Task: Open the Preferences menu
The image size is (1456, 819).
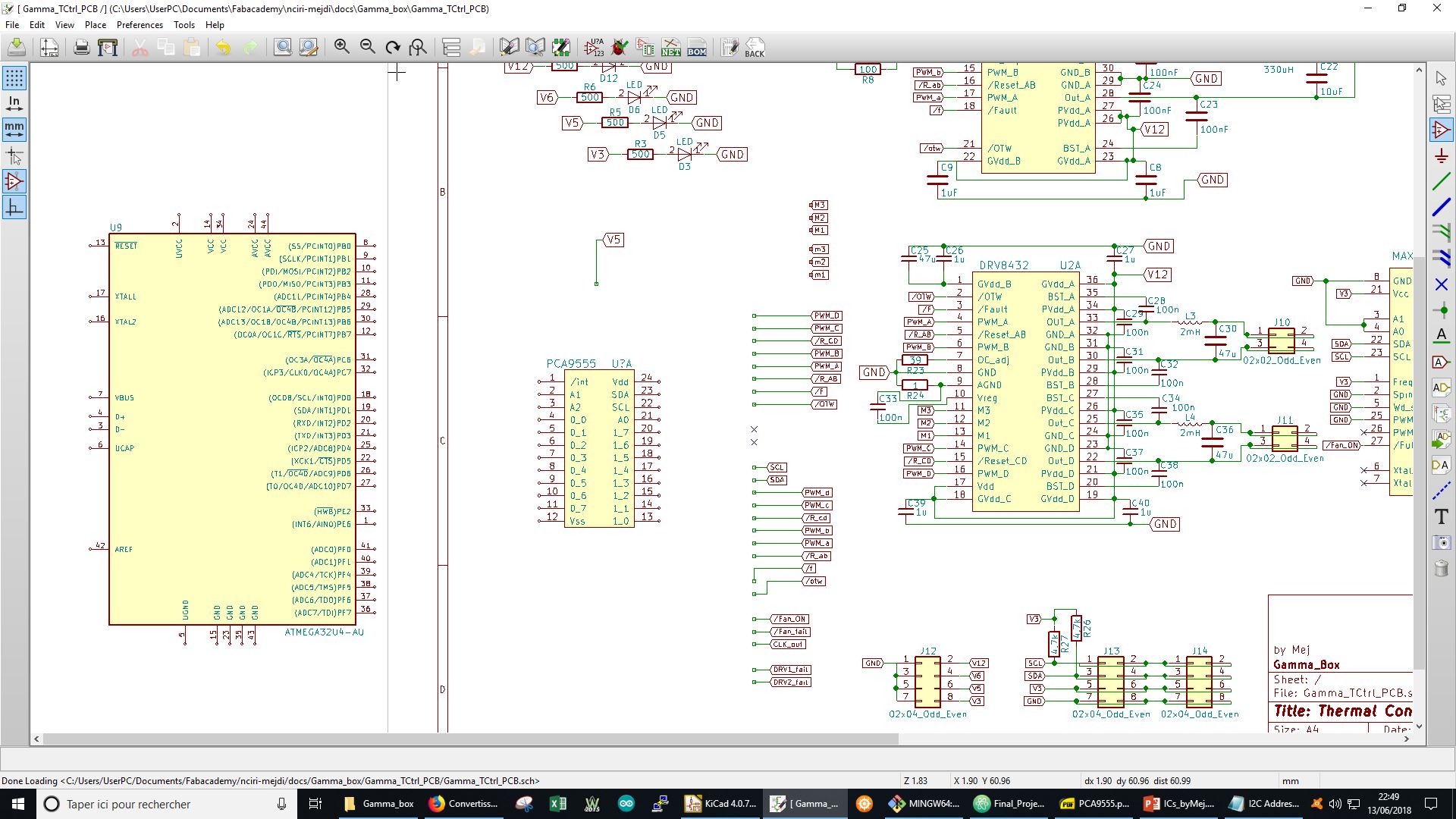Action: pos(140,24)
